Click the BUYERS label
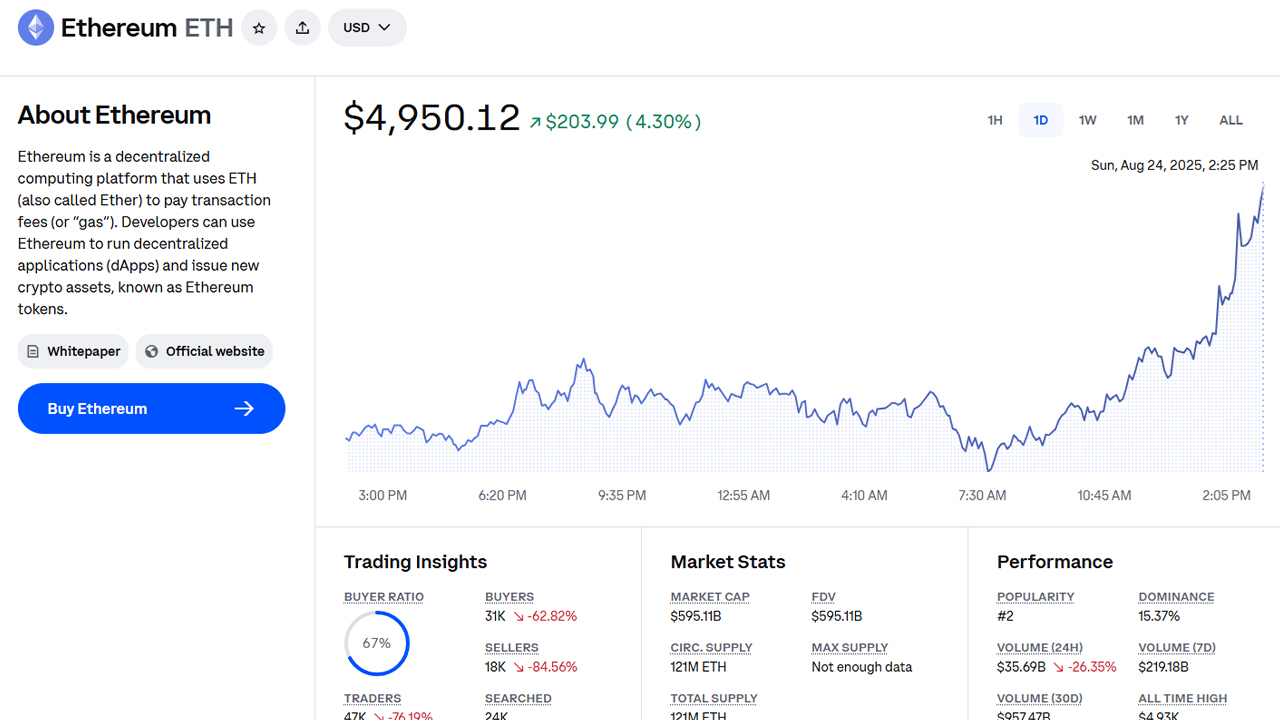 [x=510, y=597]
